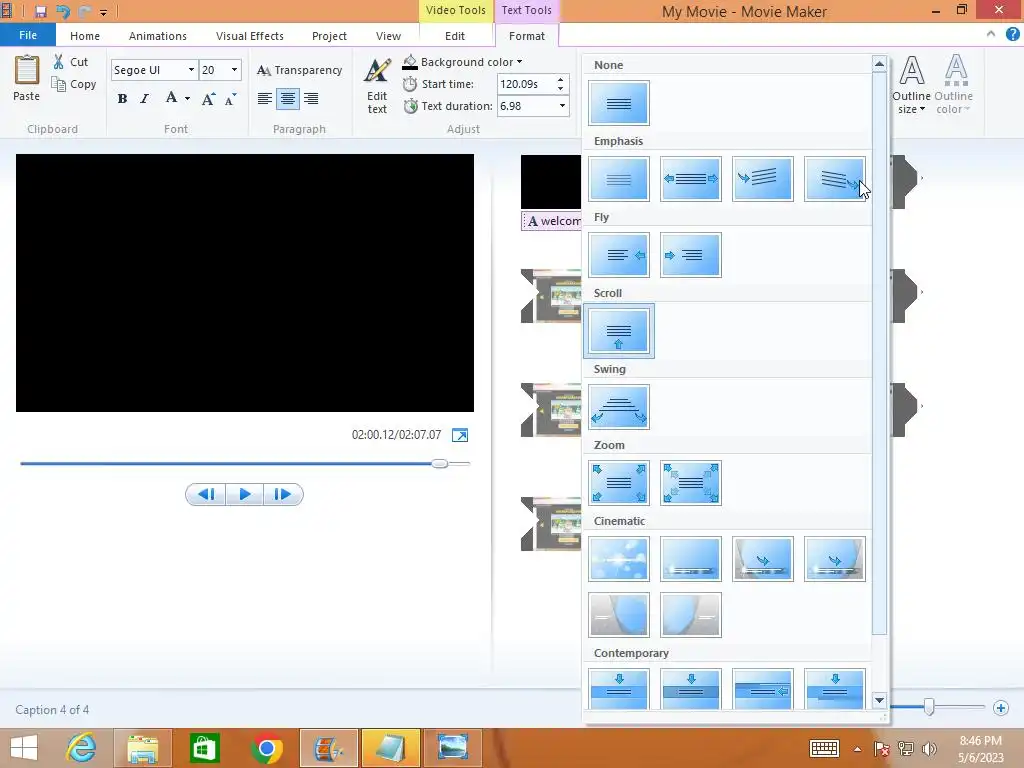This screenshot has height=768, width=1024.
Task: Align caption text right
Action: click(311, 99)
